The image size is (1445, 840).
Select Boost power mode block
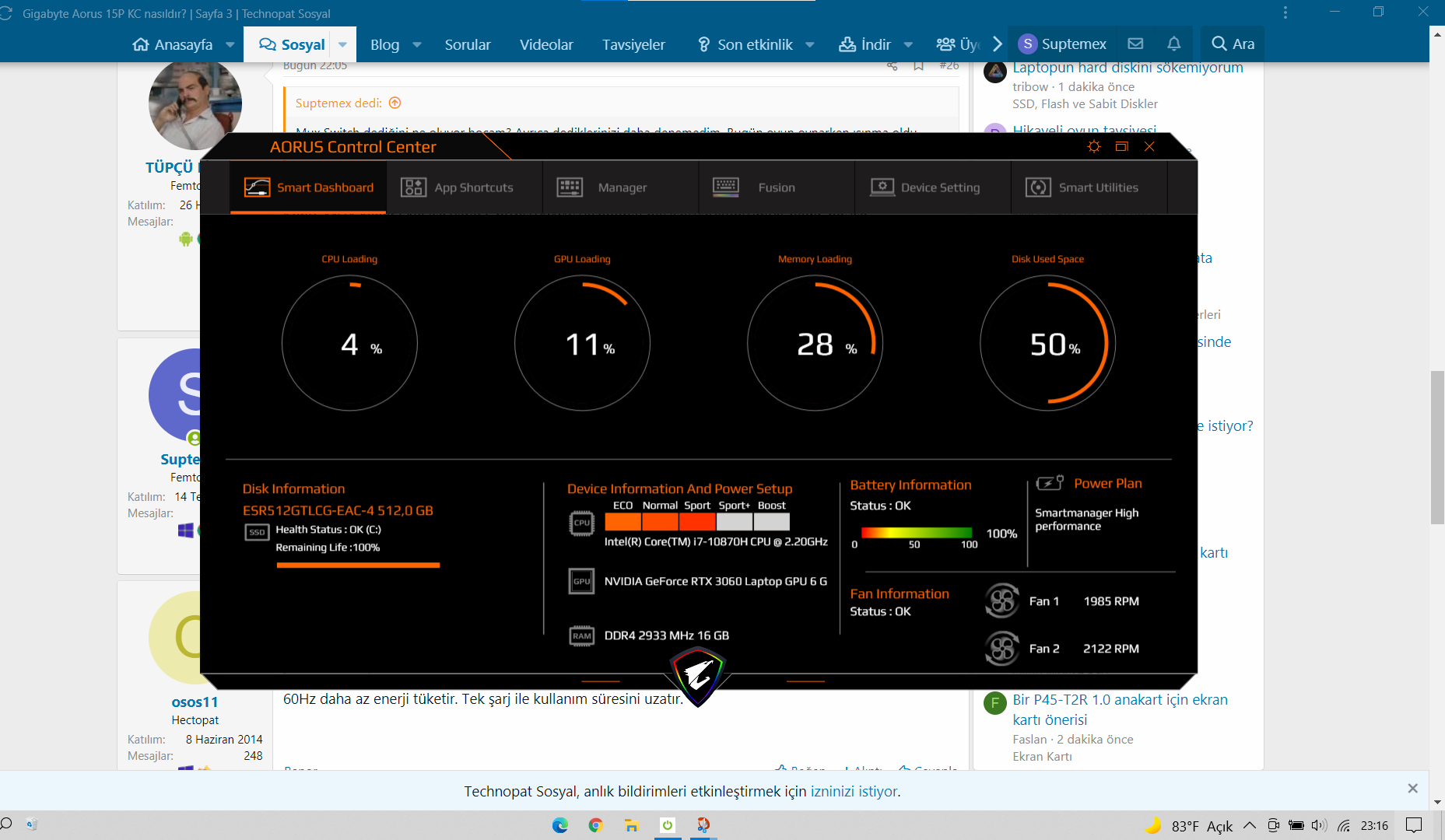coord(772,522)
